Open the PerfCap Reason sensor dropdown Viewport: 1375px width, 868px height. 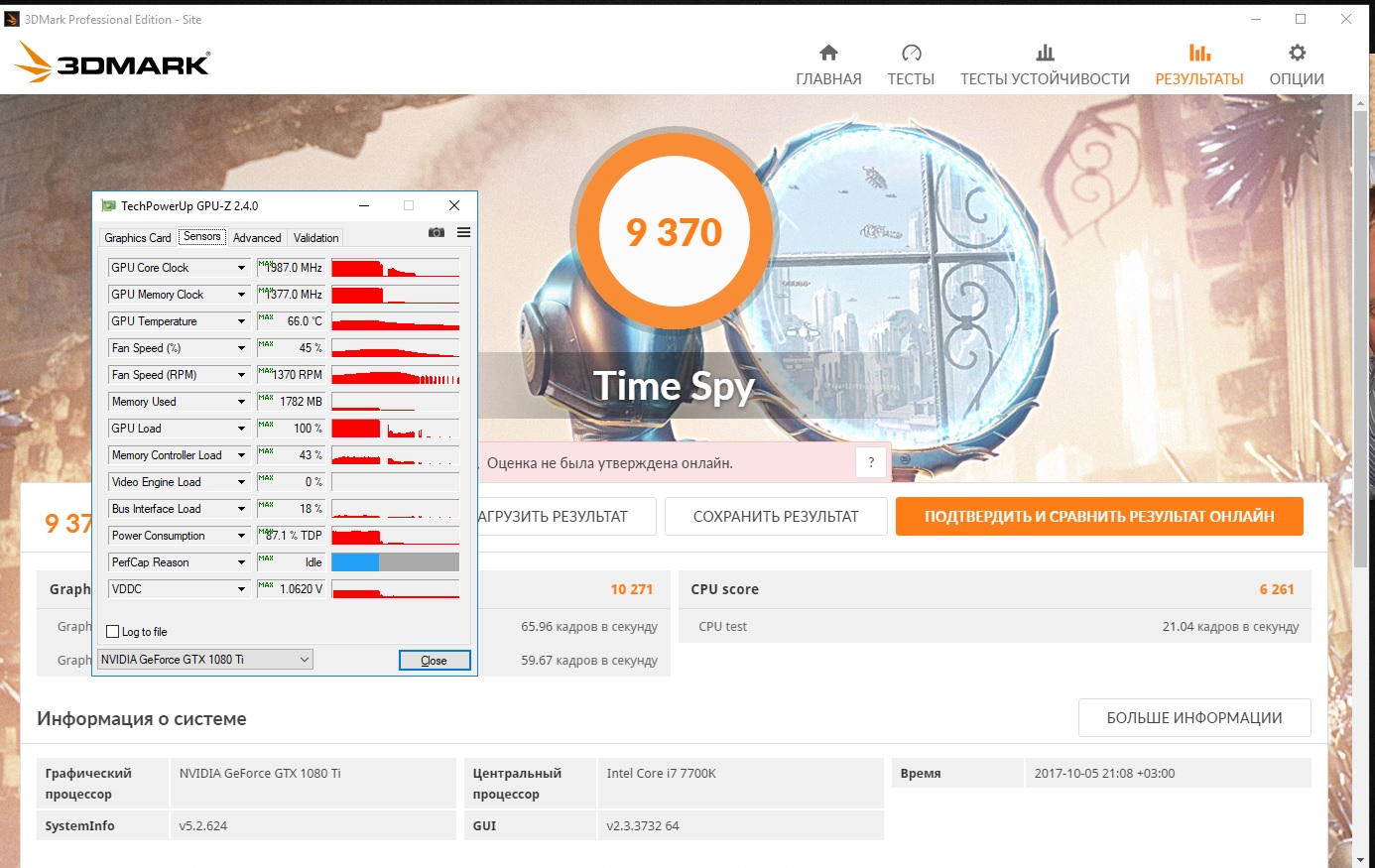tap(241, 562)
